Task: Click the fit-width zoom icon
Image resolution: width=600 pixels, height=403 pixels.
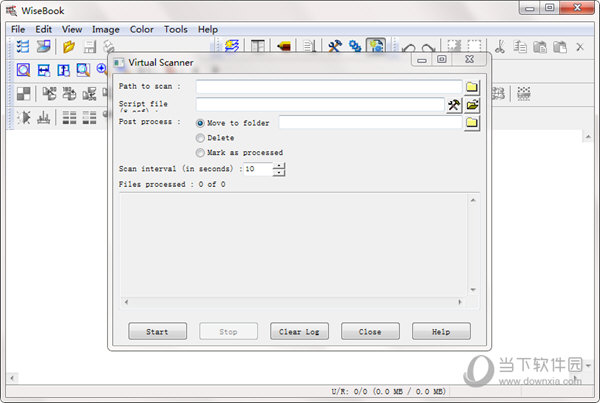Action: point(44,70)
